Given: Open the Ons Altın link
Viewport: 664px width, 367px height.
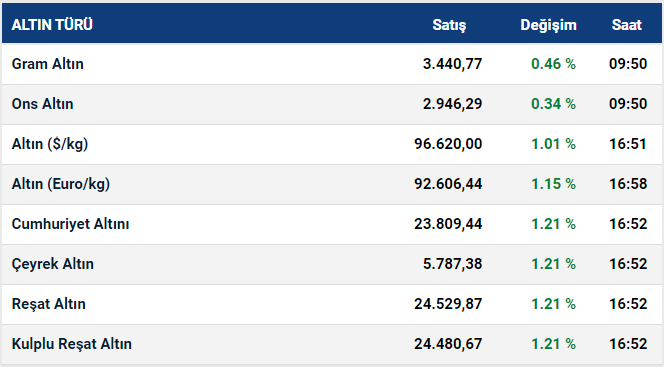Looking at the screenshot, I should [x=42, y=104].
